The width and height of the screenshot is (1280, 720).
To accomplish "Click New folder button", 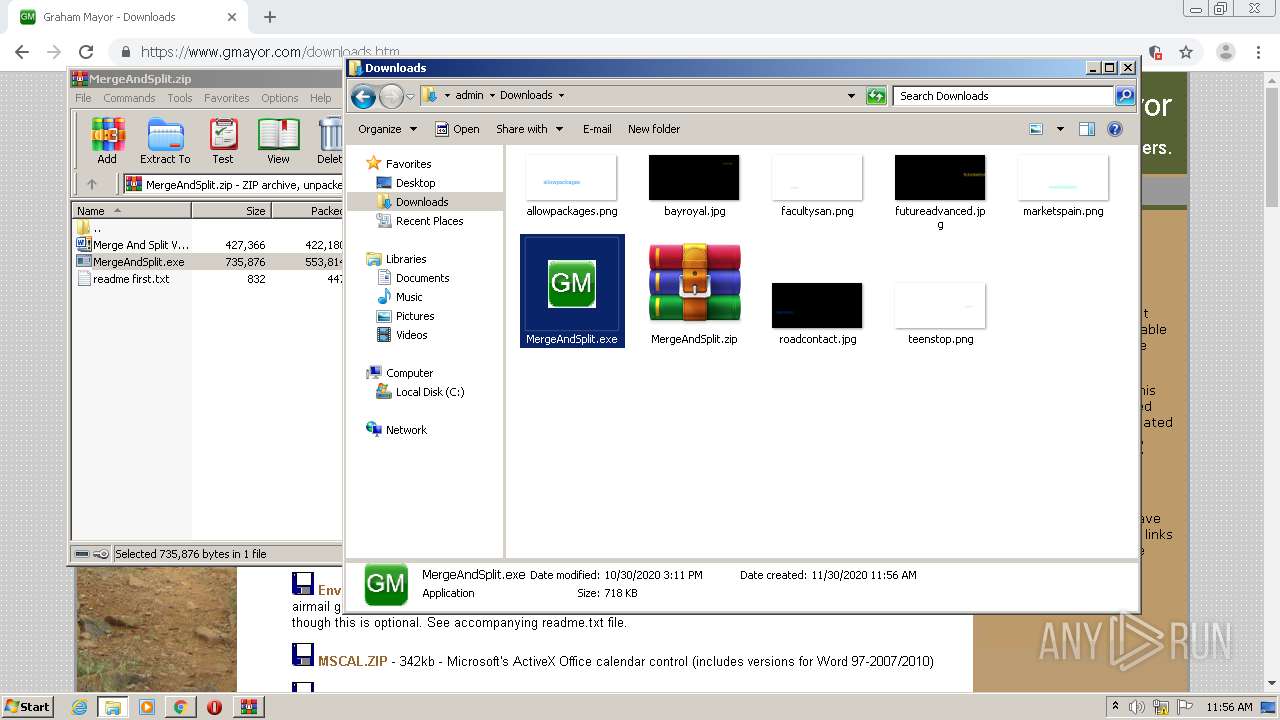I will [654, 129].
